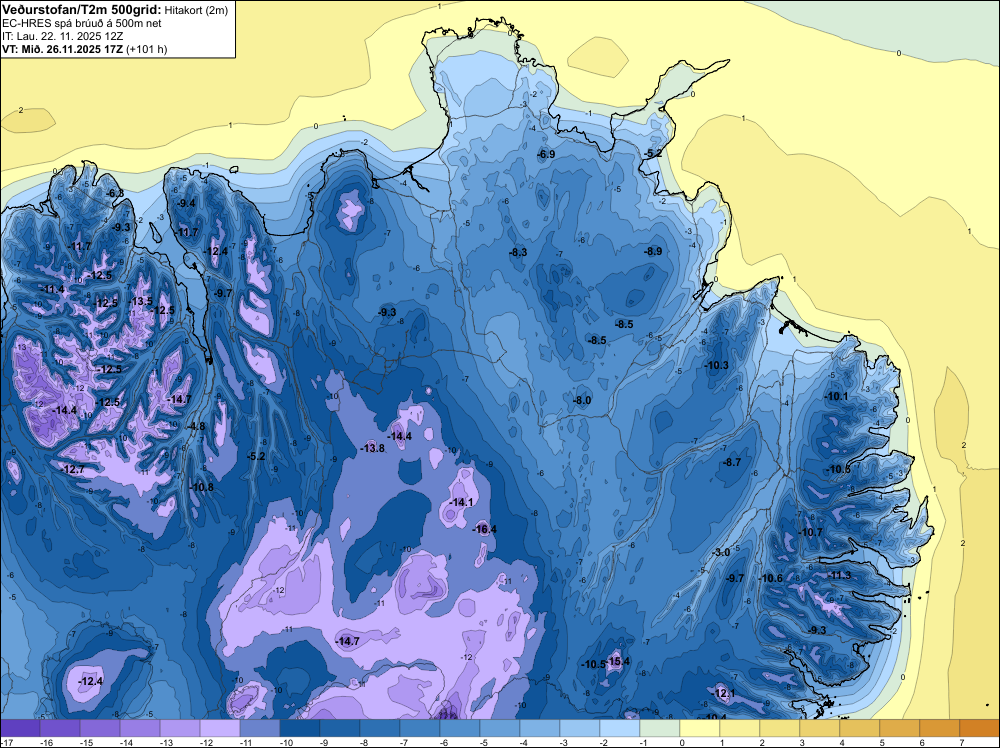Image resolution: width=1000 pixels, height=748 pixels.
Task: Click the -13.8 temperature value on map
Action: 372,448
